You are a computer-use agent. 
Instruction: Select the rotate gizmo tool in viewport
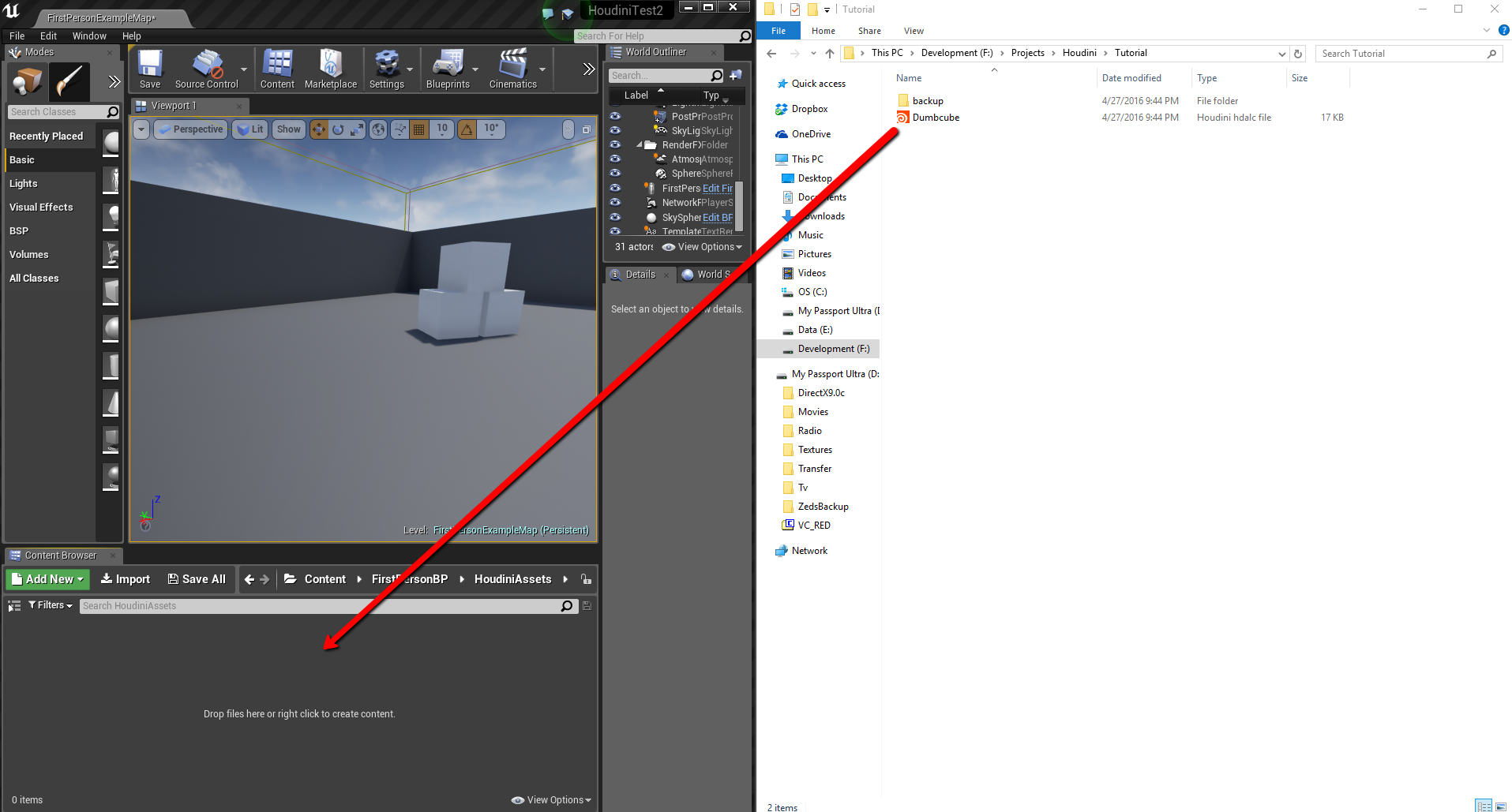[x=338, y=129]
